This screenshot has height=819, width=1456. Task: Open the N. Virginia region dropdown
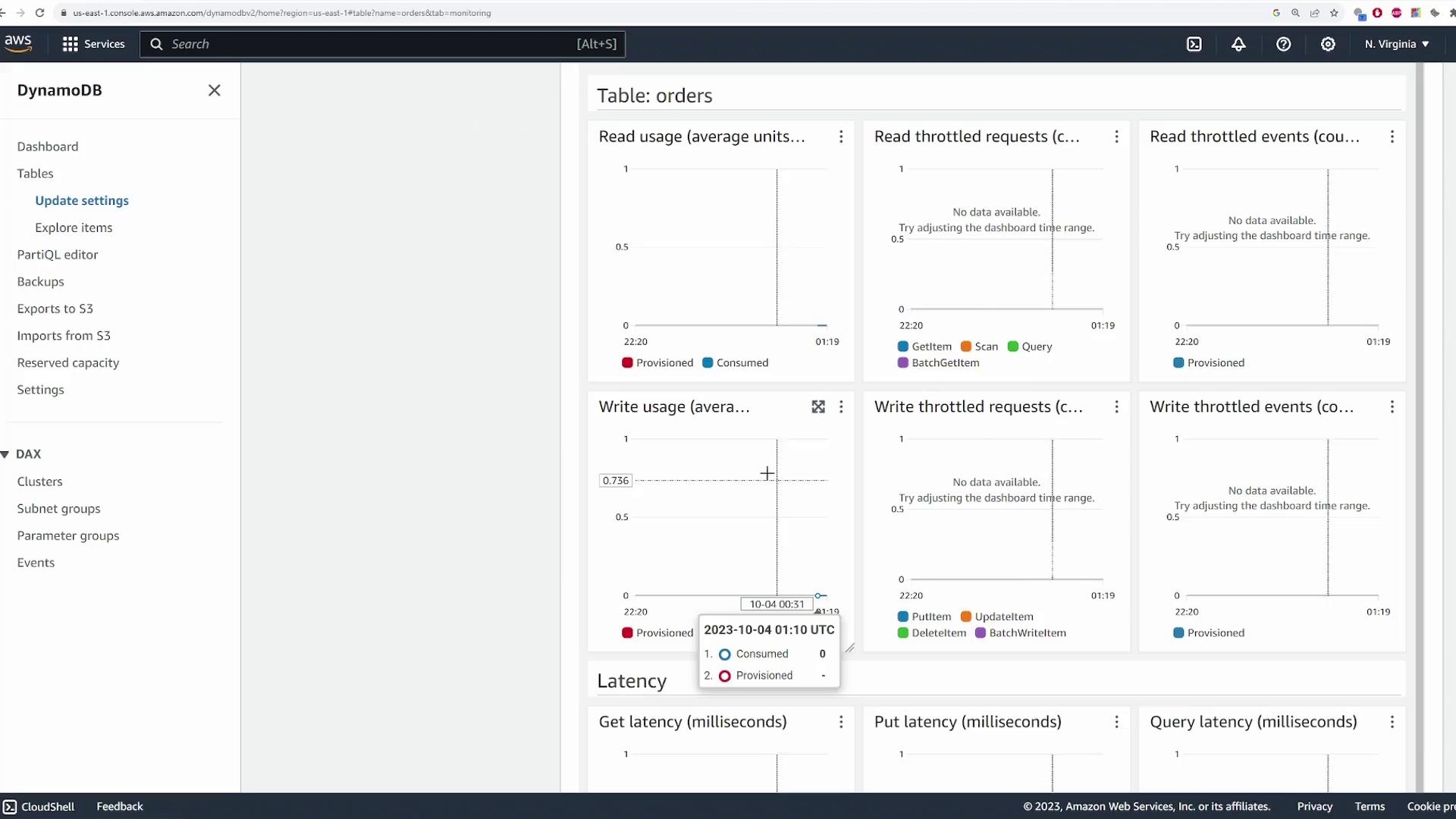(x=1396, y=44)
